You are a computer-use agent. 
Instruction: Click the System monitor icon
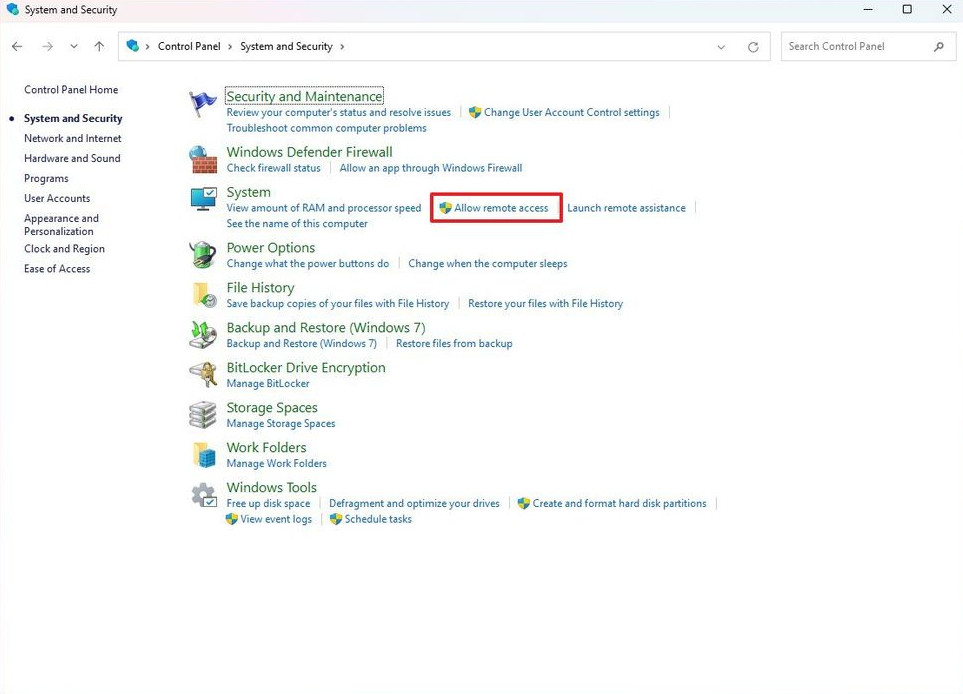click(203, 199)
